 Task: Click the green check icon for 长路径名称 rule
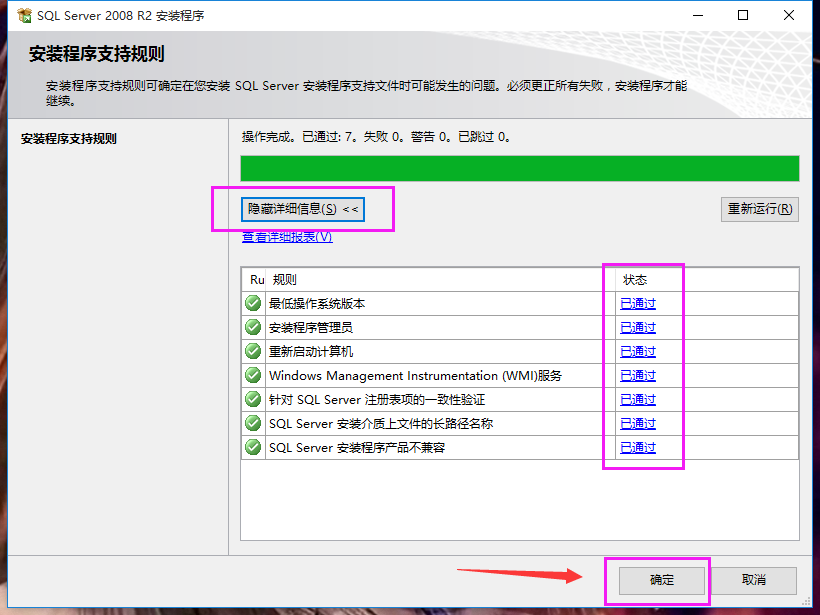(x=253, y=424)
